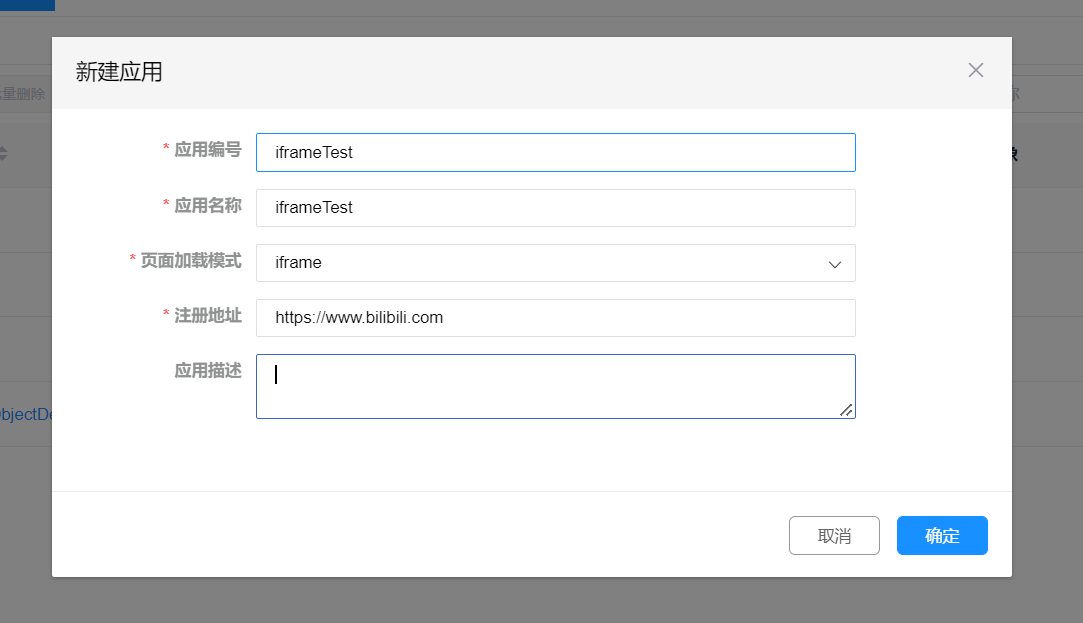Viewport: 1083px width, 623px height.
Task: Open the 页面加载模式 dropdown showing iframe
Action: 555,263
